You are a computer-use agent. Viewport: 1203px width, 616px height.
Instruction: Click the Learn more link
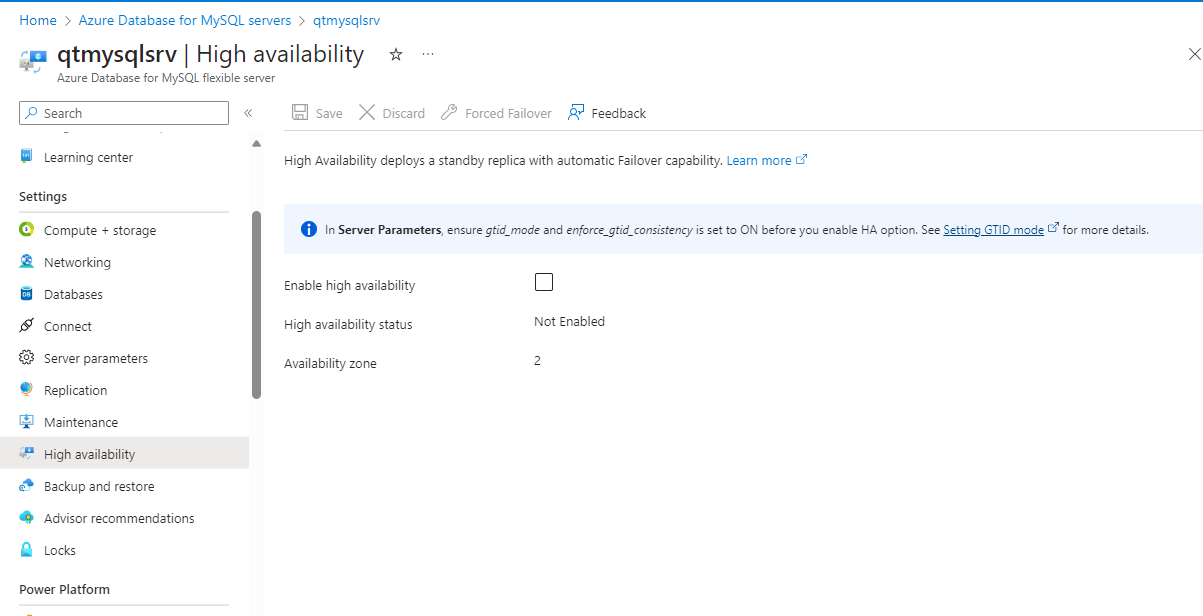[x=760, y=159]
